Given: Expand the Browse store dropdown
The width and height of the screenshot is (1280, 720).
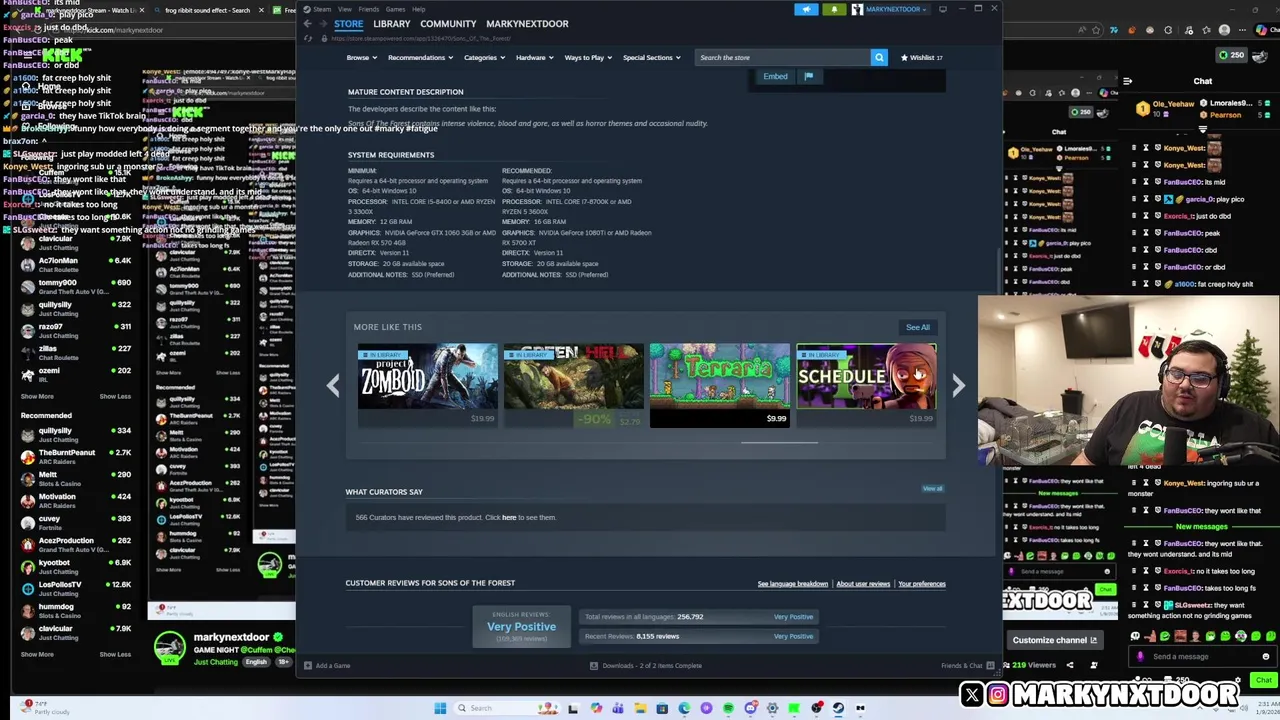Looking at the screenshot, I should (x=361, y=58).
